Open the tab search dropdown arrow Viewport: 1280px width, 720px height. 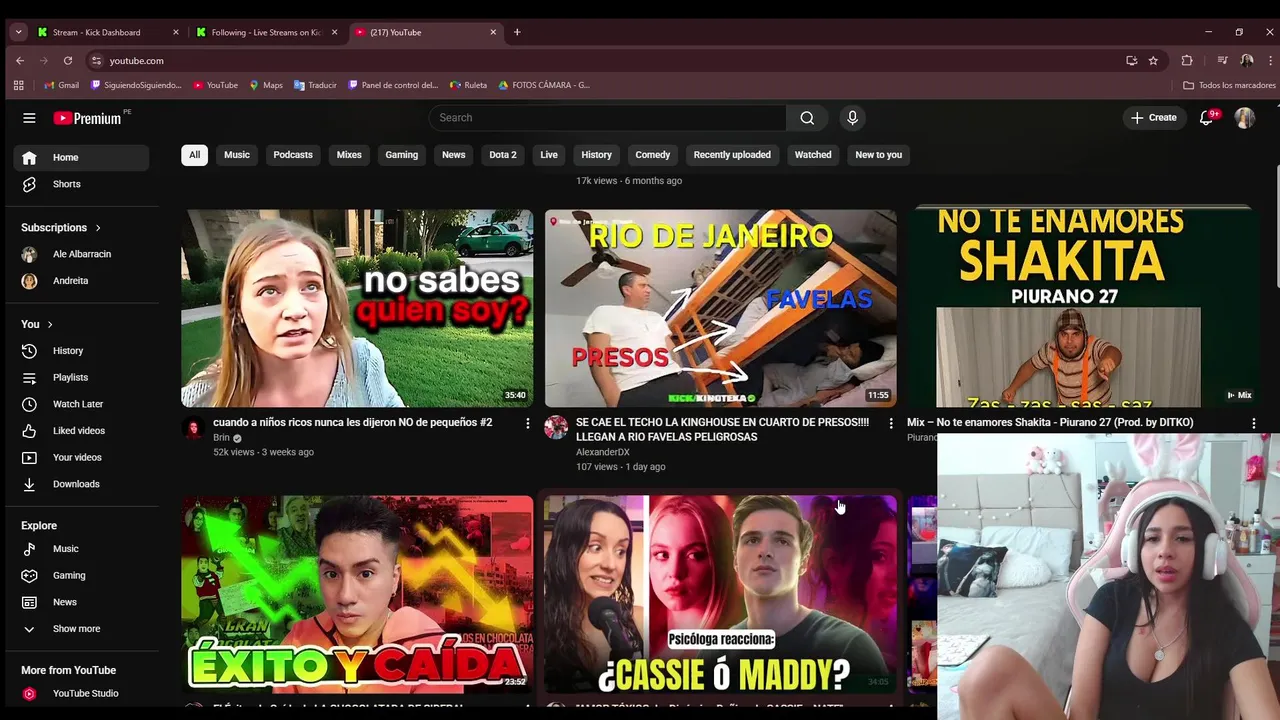pos(18,32)
